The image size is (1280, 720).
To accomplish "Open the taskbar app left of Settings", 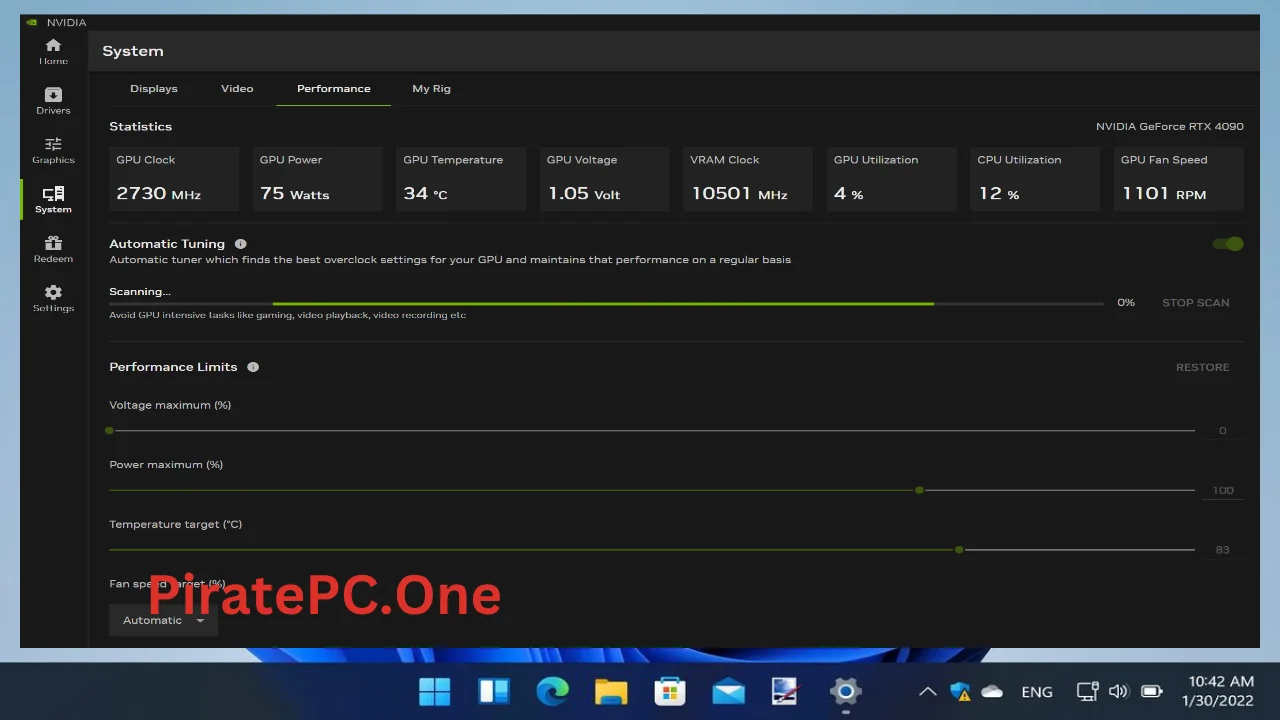I will coord(786,691).
